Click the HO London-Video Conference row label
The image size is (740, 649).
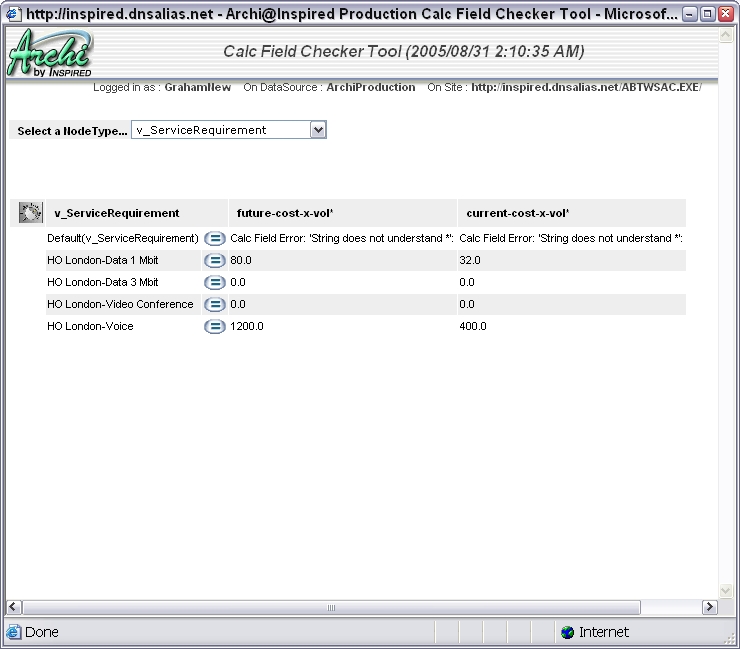click(x=120, y=305)
